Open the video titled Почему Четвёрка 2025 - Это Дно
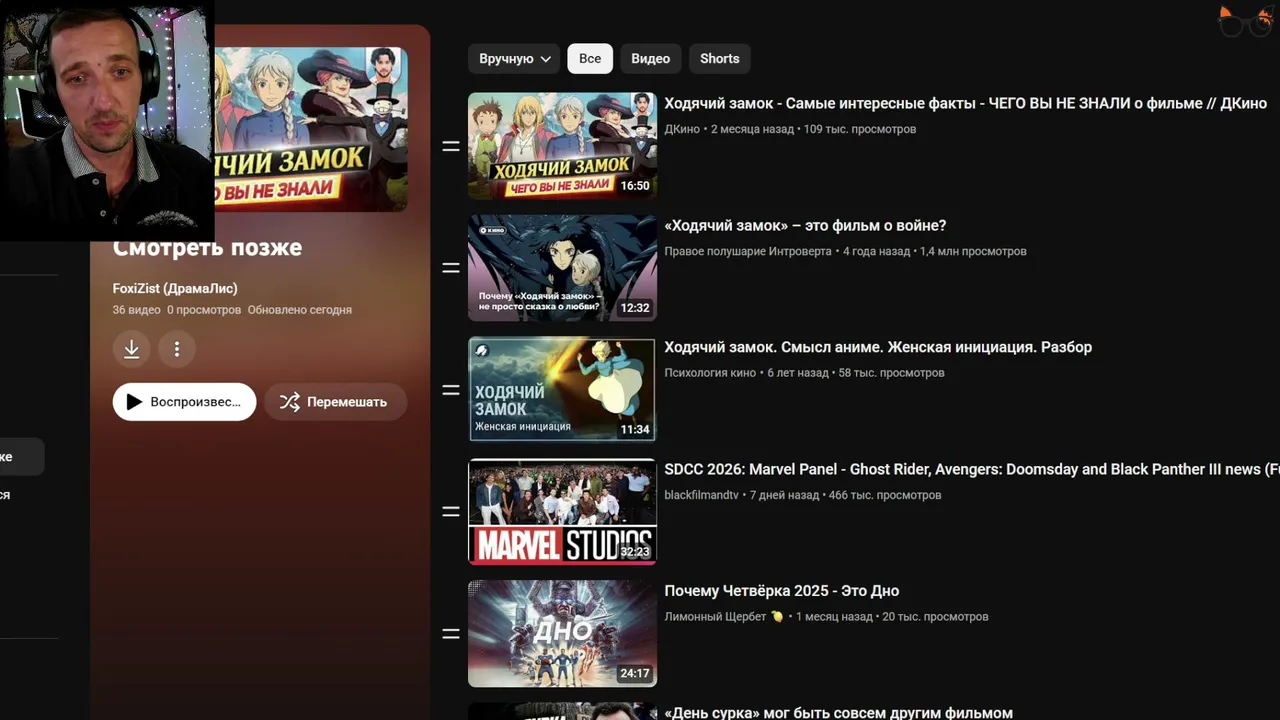The image size is (1280, 720). pos(781,591)
